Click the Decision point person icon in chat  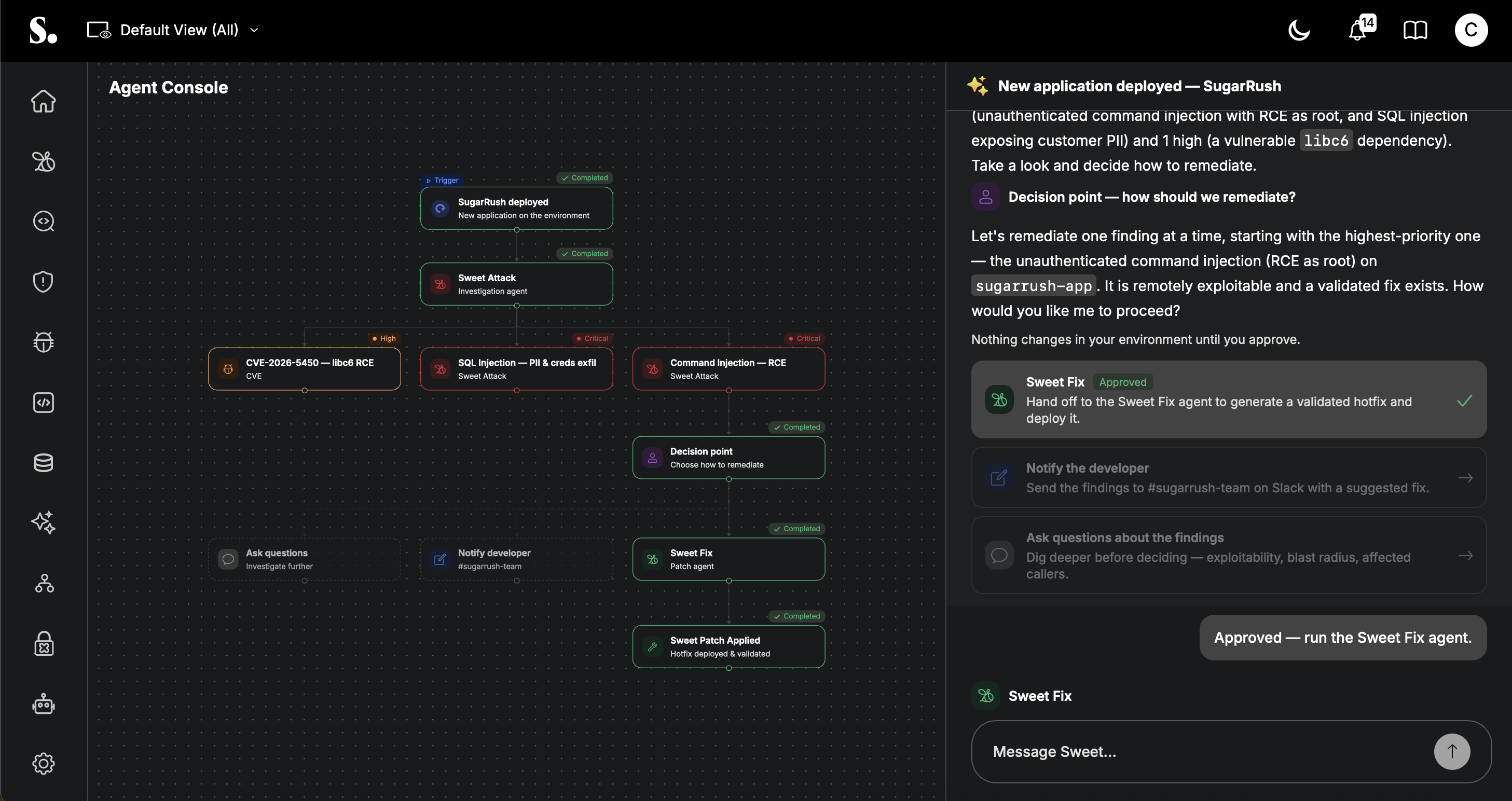click(985, 197)
